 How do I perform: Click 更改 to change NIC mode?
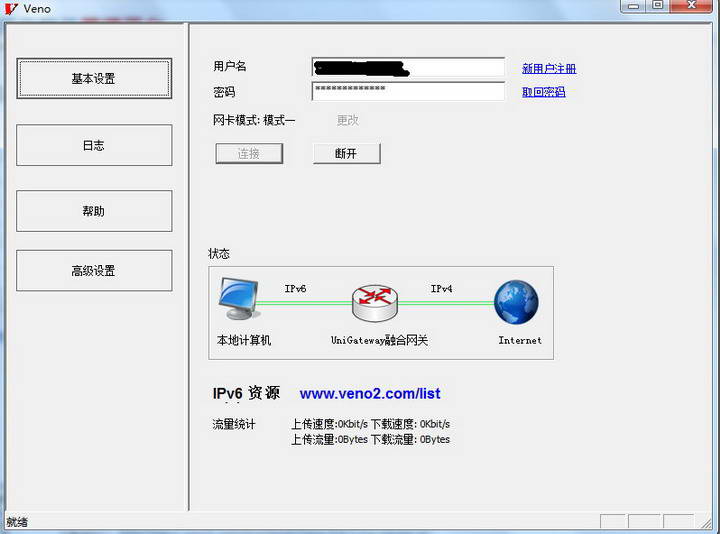pos(348,120)
